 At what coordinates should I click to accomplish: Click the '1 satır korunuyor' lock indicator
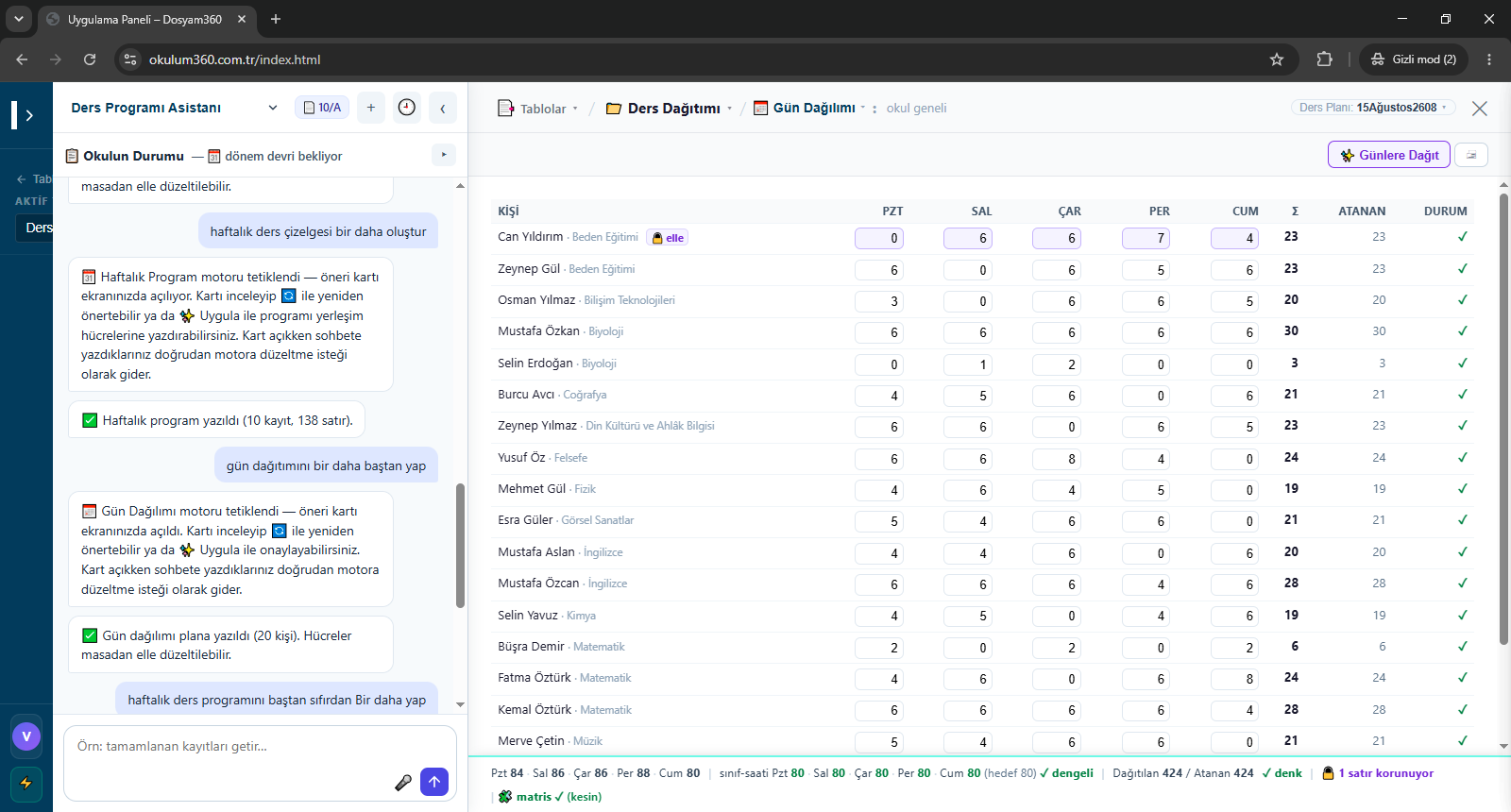[x=1378, y=773]
